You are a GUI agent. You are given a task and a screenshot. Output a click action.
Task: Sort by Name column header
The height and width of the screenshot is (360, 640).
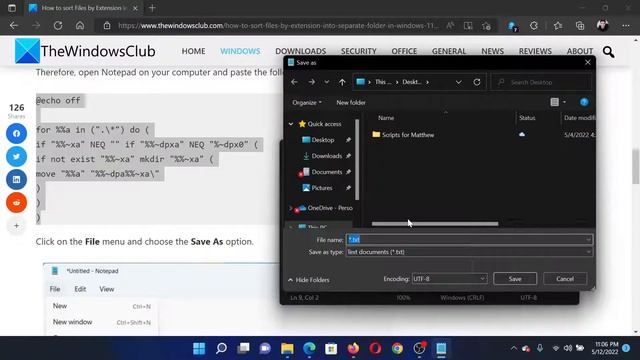point(386,118)
